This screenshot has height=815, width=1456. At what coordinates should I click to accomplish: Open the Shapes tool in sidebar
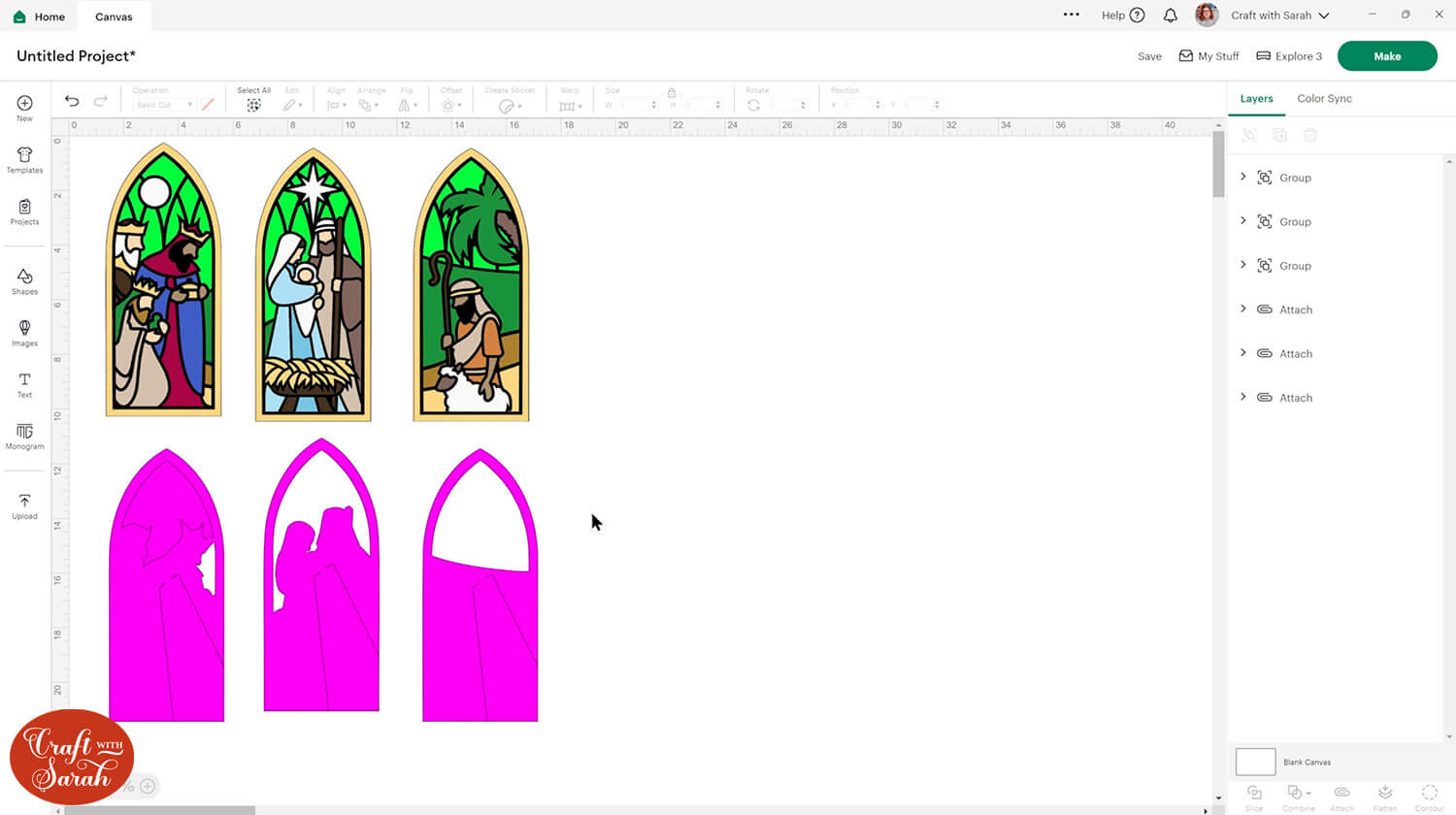point(24,281)
